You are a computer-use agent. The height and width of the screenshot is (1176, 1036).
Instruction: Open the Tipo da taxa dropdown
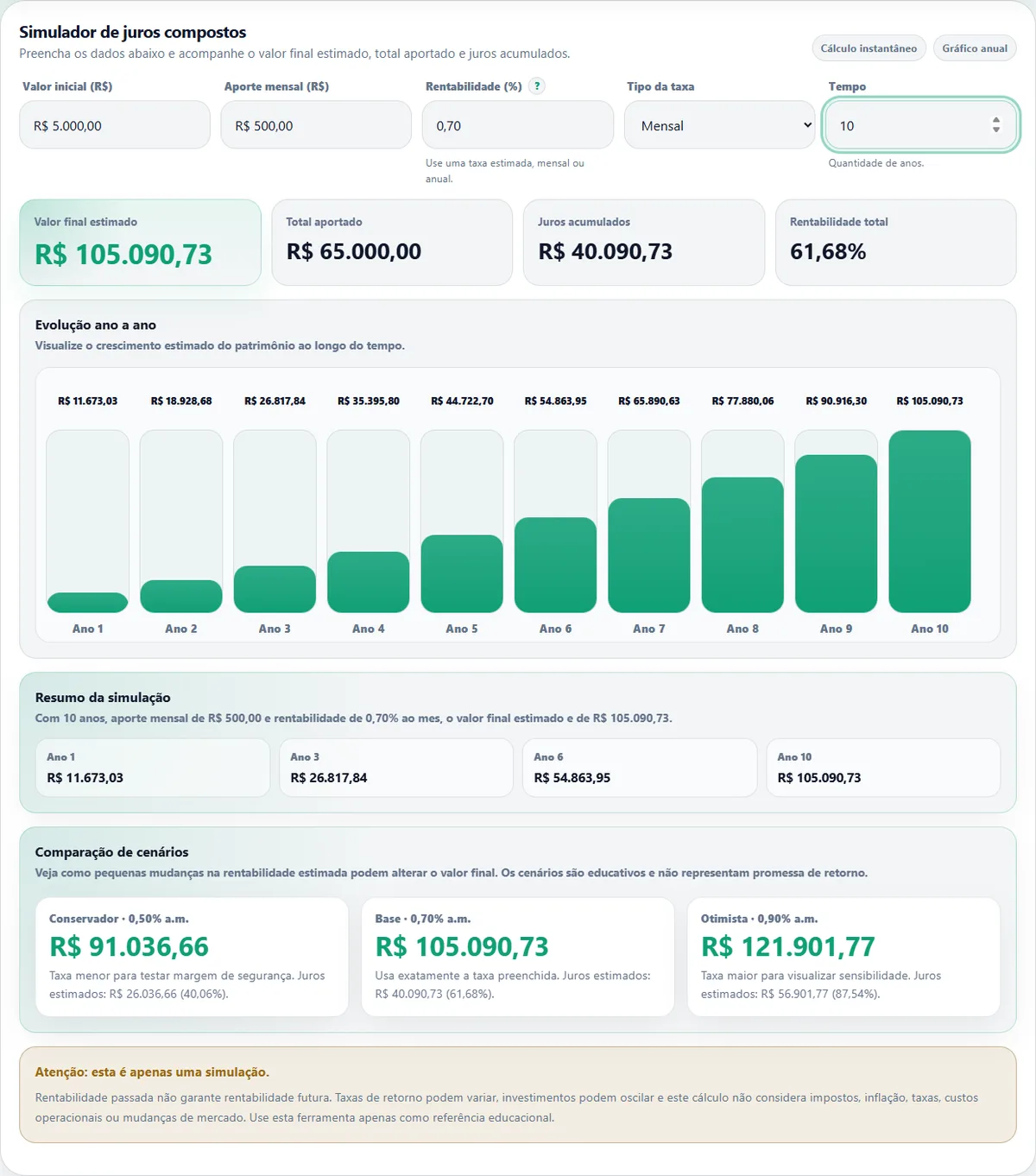pyautogui.click(x=720, y=125)
